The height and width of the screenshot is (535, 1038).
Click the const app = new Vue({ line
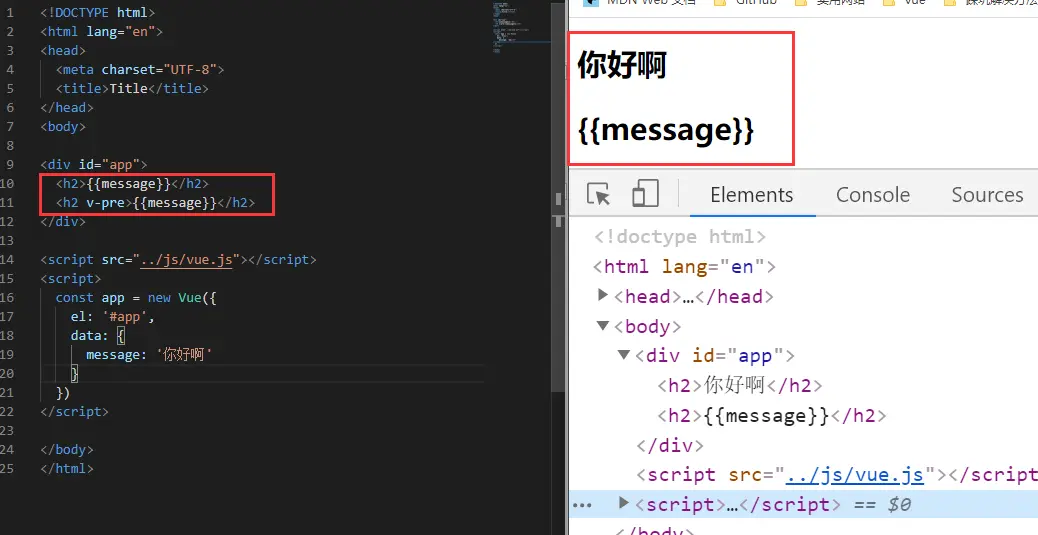[x=136, y=298]
